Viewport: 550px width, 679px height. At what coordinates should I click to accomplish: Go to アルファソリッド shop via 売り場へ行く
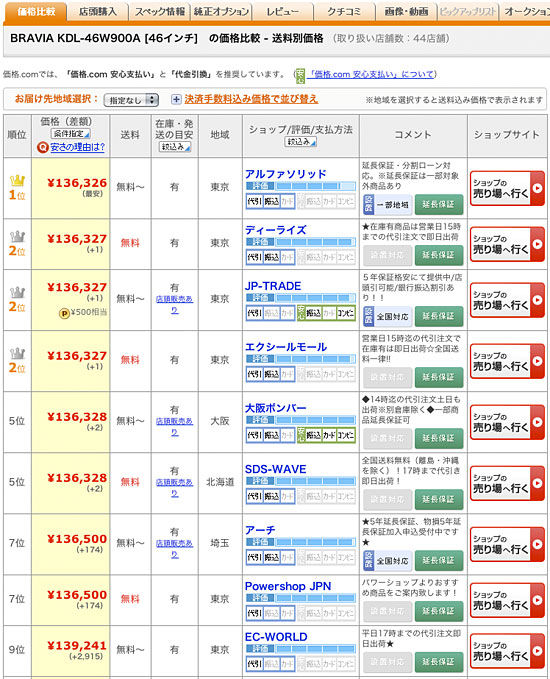click(507, 188)
